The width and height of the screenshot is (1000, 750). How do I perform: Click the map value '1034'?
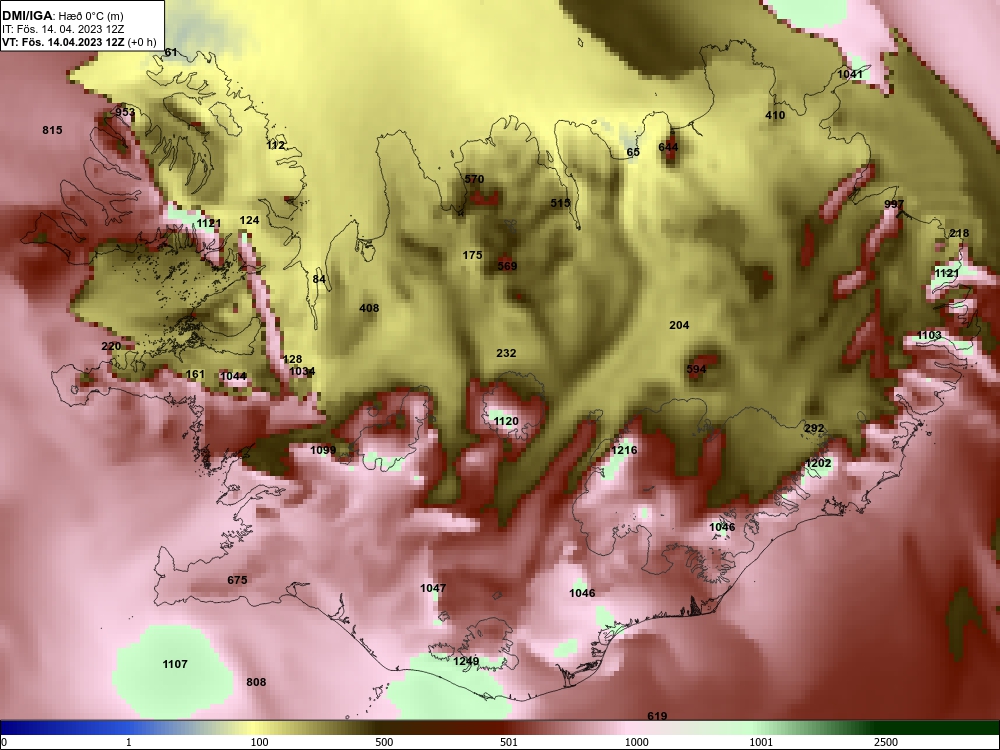click(x=302, y=371)
